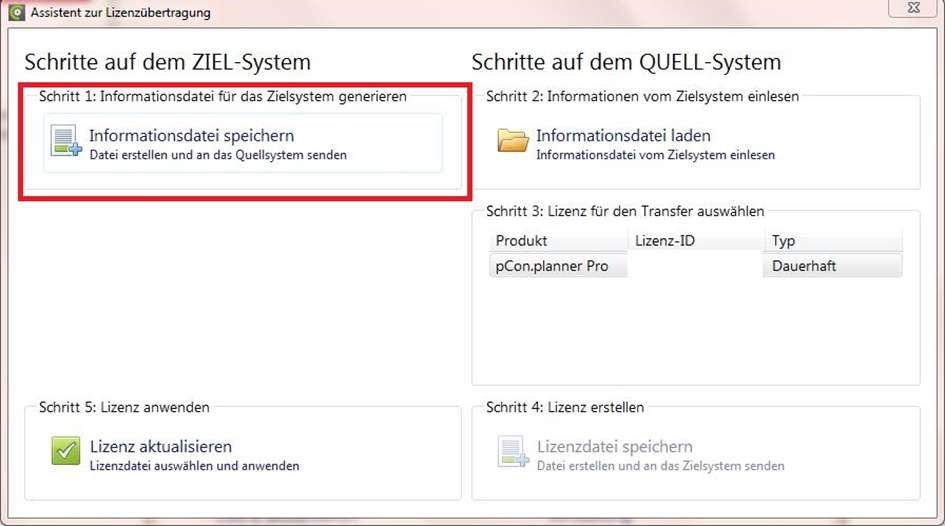This screenshot has height=526, width=945.
Task: Click the 'Schritt 5: Lizenz anwenden' group label
Action: pyautogui.click(x=124, y=407)
